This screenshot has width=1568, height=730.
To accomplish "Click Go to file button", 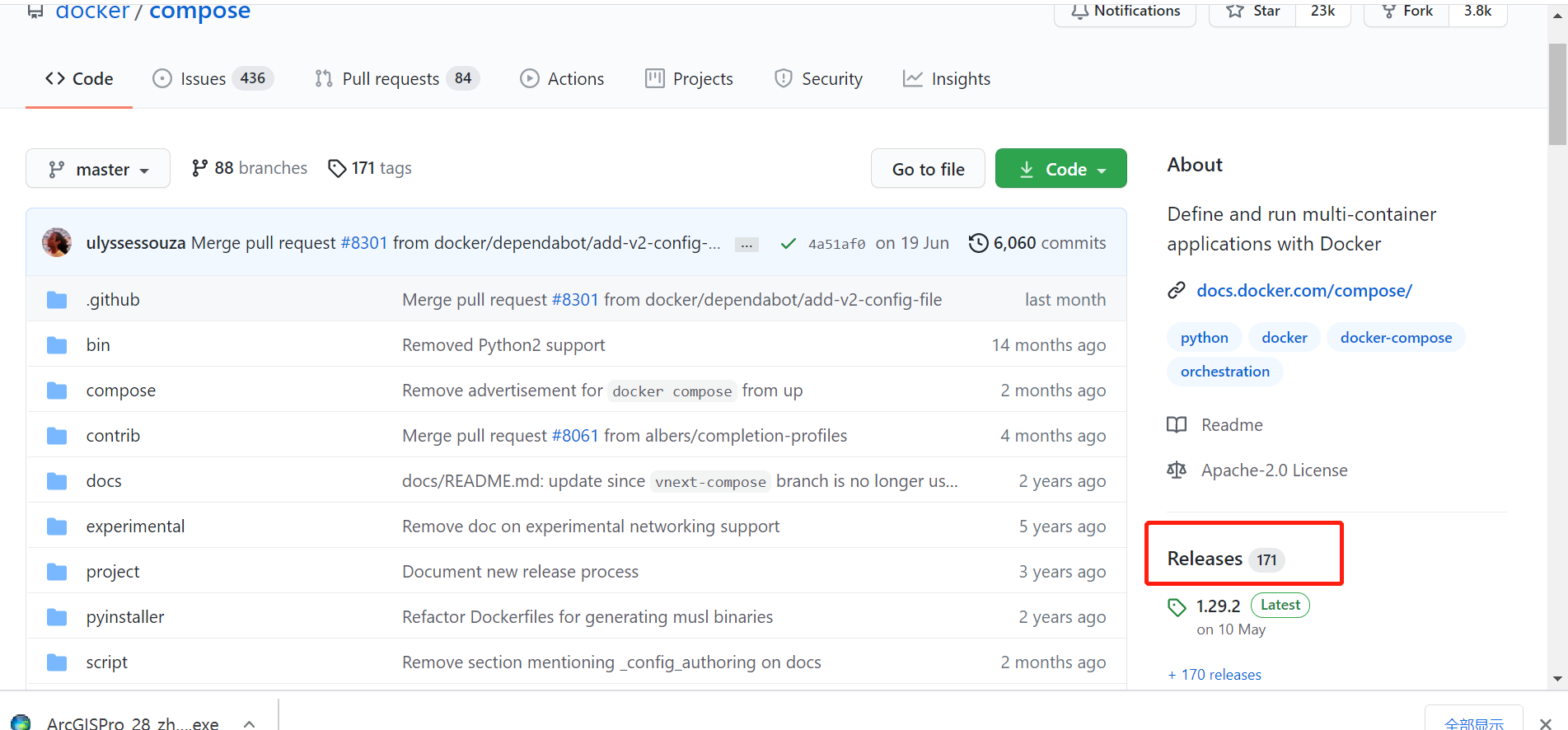I will coord(928,169).
